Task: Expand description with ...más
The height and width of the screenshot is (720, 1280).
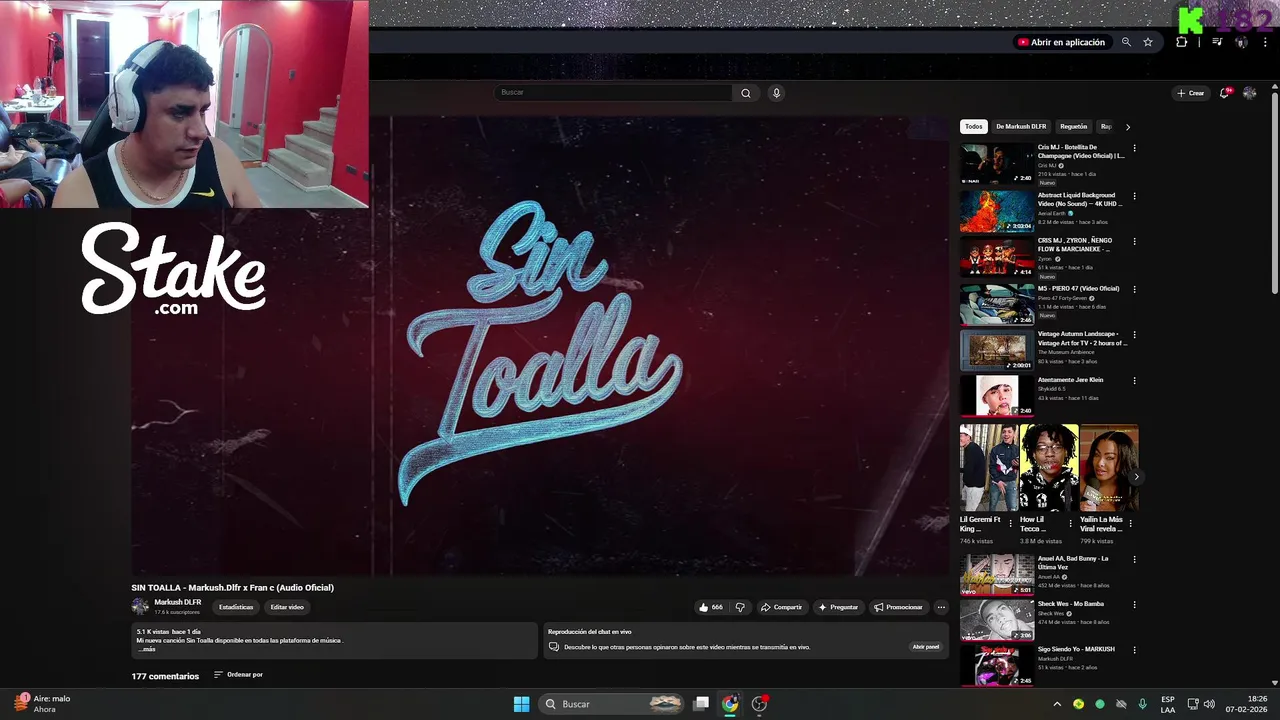Action: click(x=148, y=649)
